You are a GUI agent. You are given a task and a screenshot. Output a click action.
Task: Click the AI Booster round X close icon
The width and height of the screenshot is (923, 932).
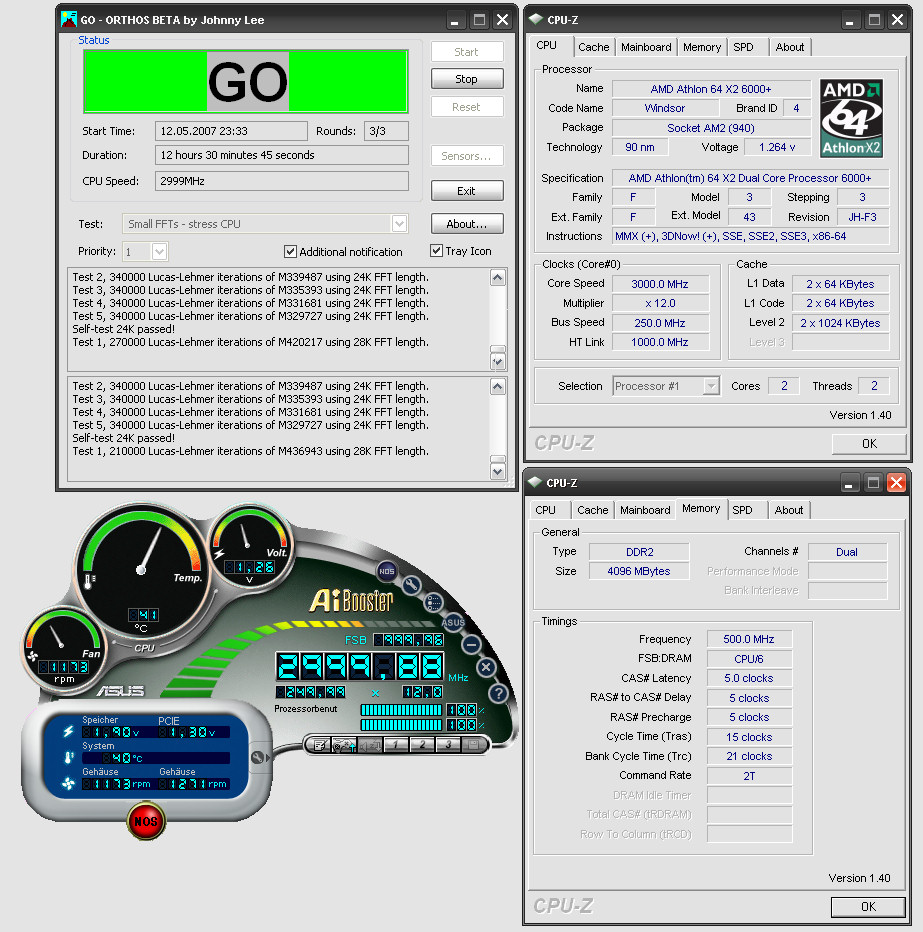[486, 667]
